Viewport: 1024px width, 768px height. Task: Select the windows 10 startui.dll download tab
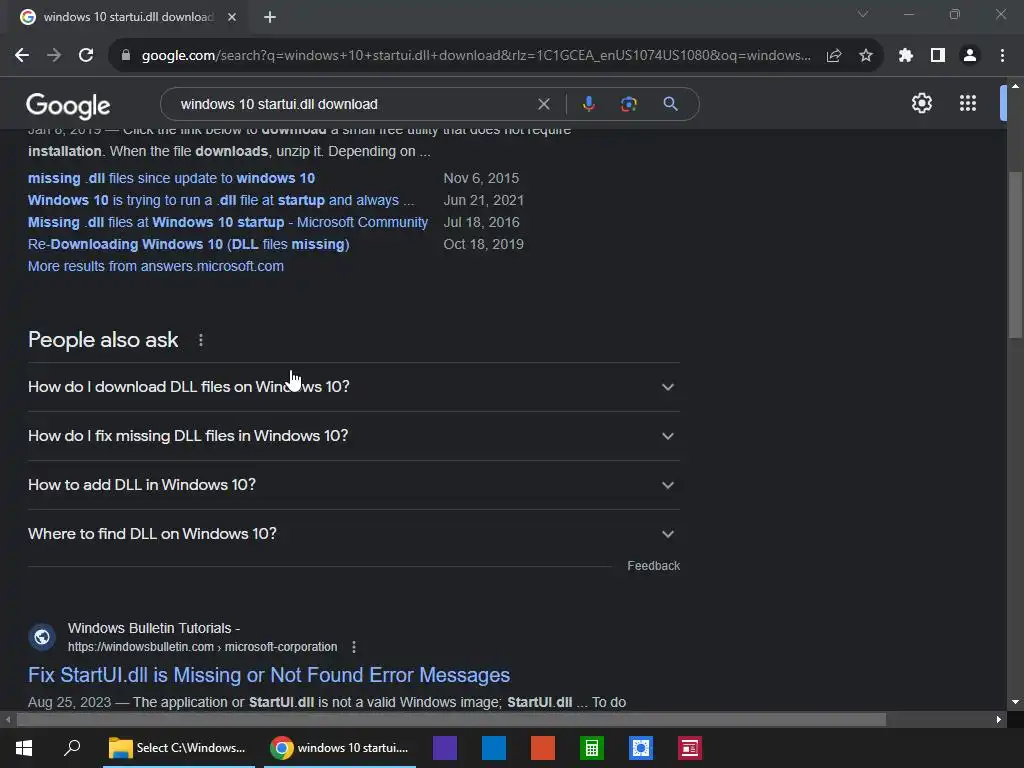point(128,17)
